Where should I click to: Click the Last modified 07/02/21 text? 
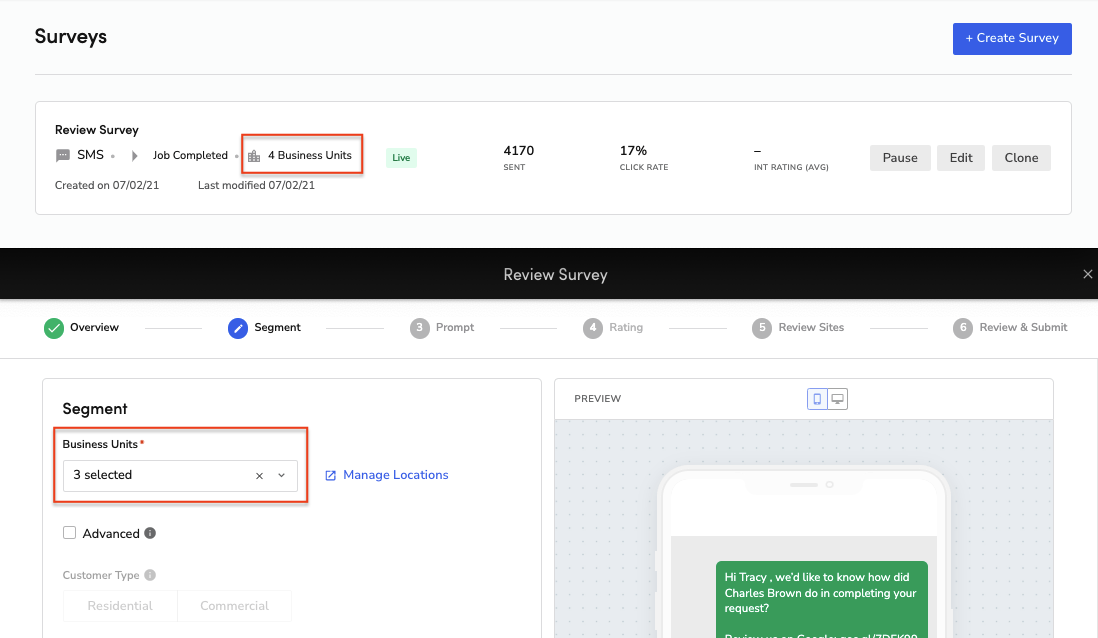pyautogui.click(x=256, y=186)
